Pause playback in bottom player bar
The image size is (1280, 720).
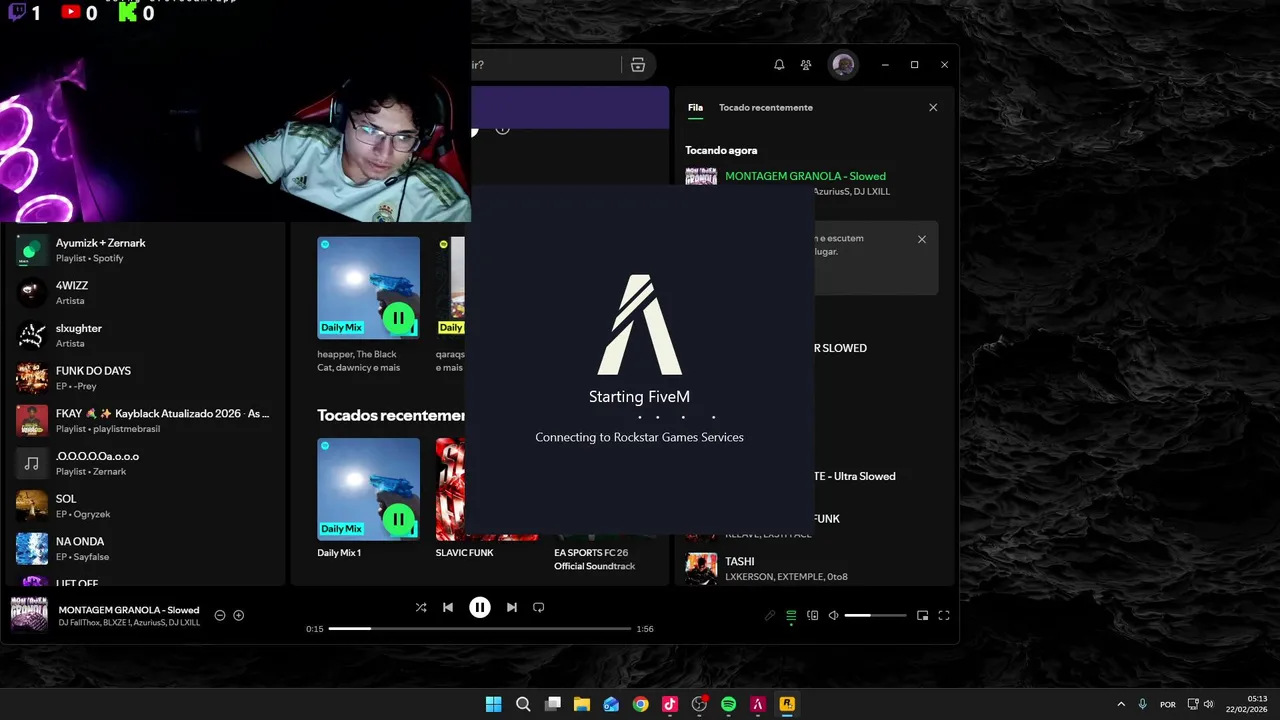tap(480, 607)
